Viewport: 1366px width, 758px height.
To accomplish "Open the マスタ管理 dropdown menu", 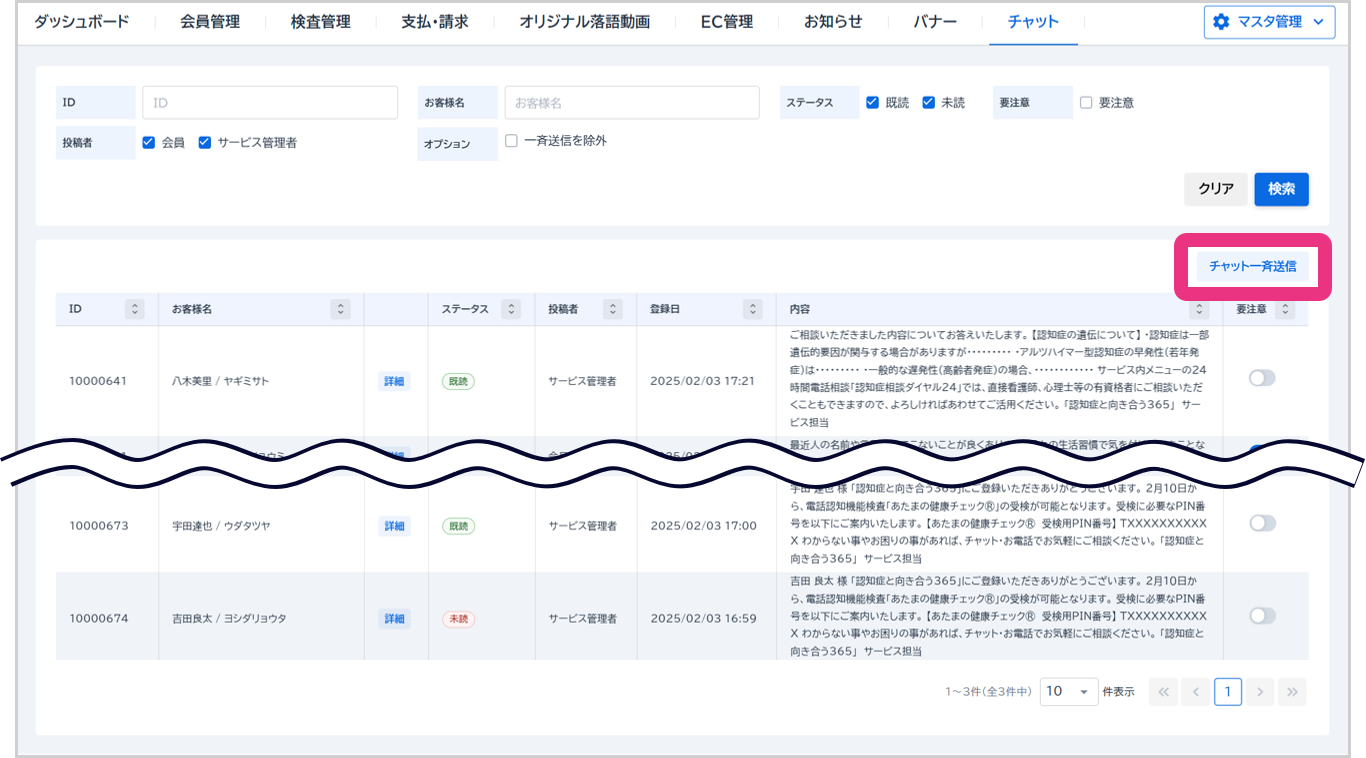I will click(1269, 21).
